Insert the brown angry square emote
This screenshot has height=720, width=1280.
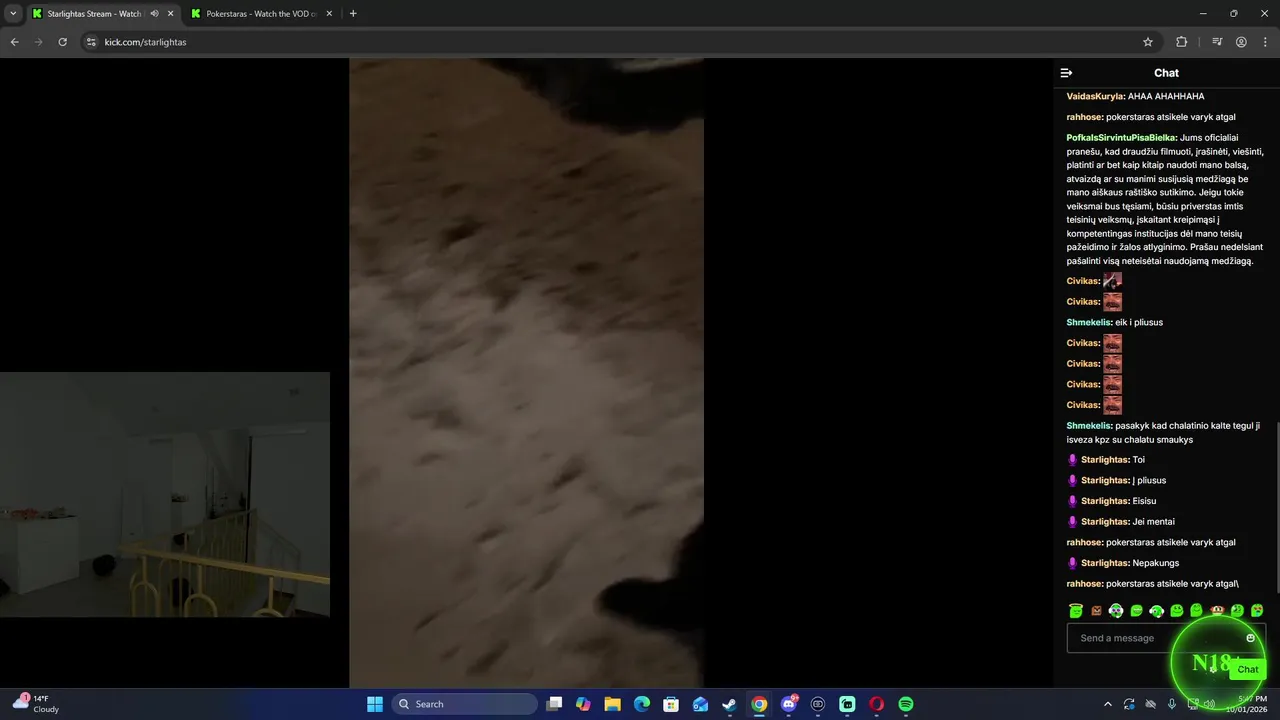(1096, 610)
